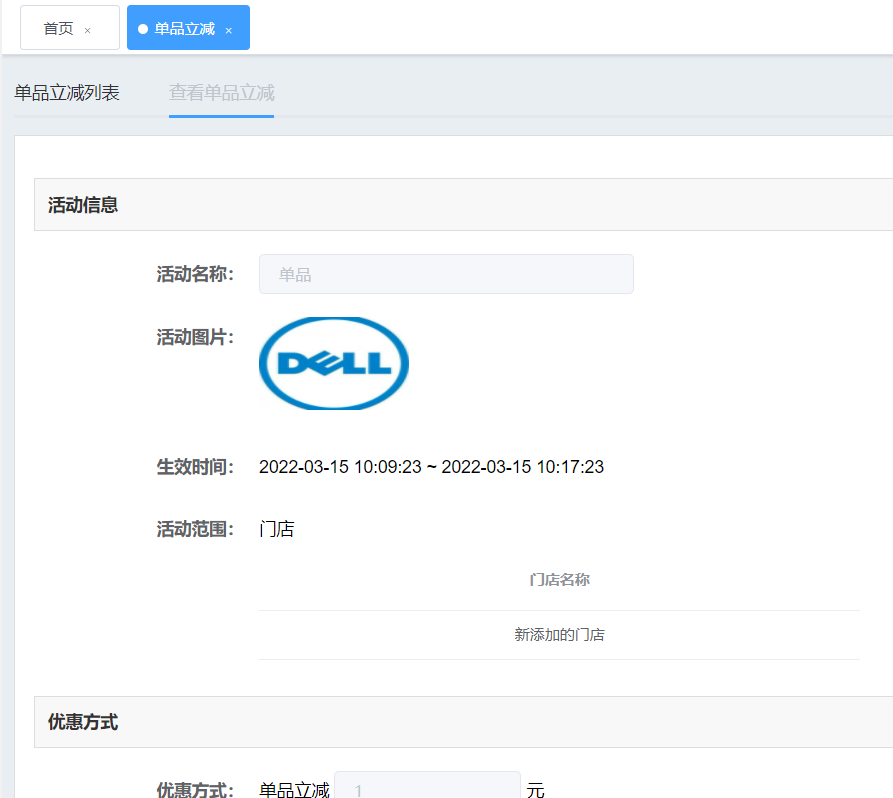Viewport: 893px width, 798px height.
Task: Click the 优惠方式 section header
Action: point(464,722)
